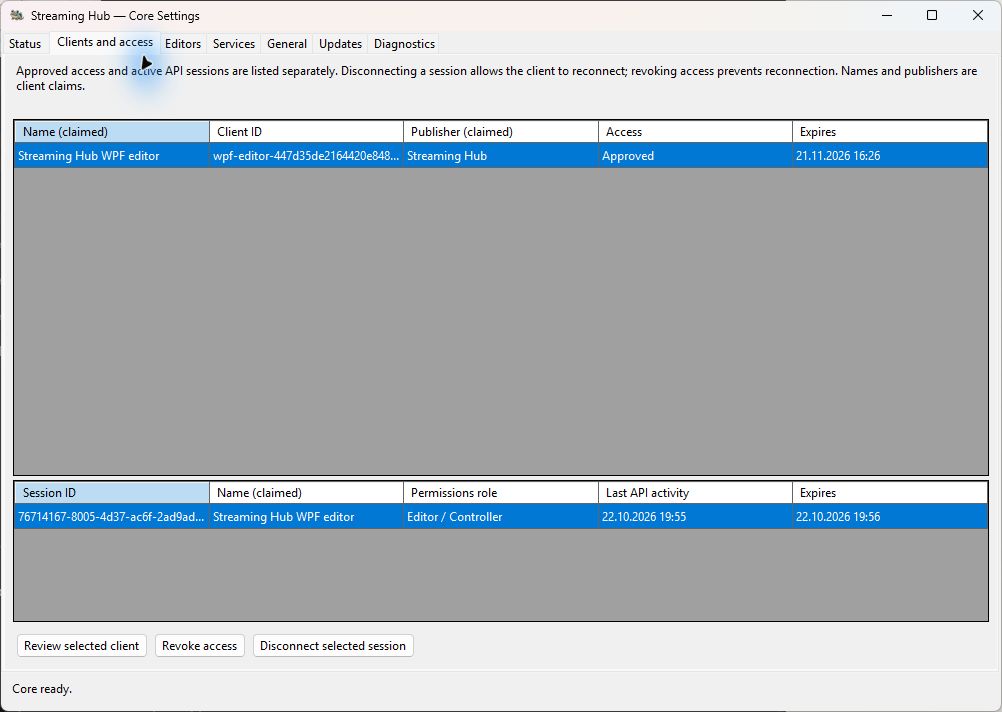Image resolution: width=1002 pixels, height=712 pixels.
Task: Click the Revoke access button
Action: pyautogui.click(x=199, y=646)
